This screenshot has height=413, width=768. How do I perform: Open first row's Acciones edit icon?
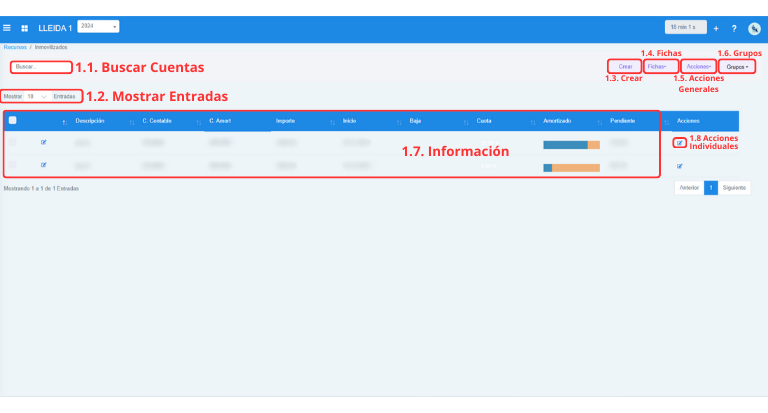(679, 143)
